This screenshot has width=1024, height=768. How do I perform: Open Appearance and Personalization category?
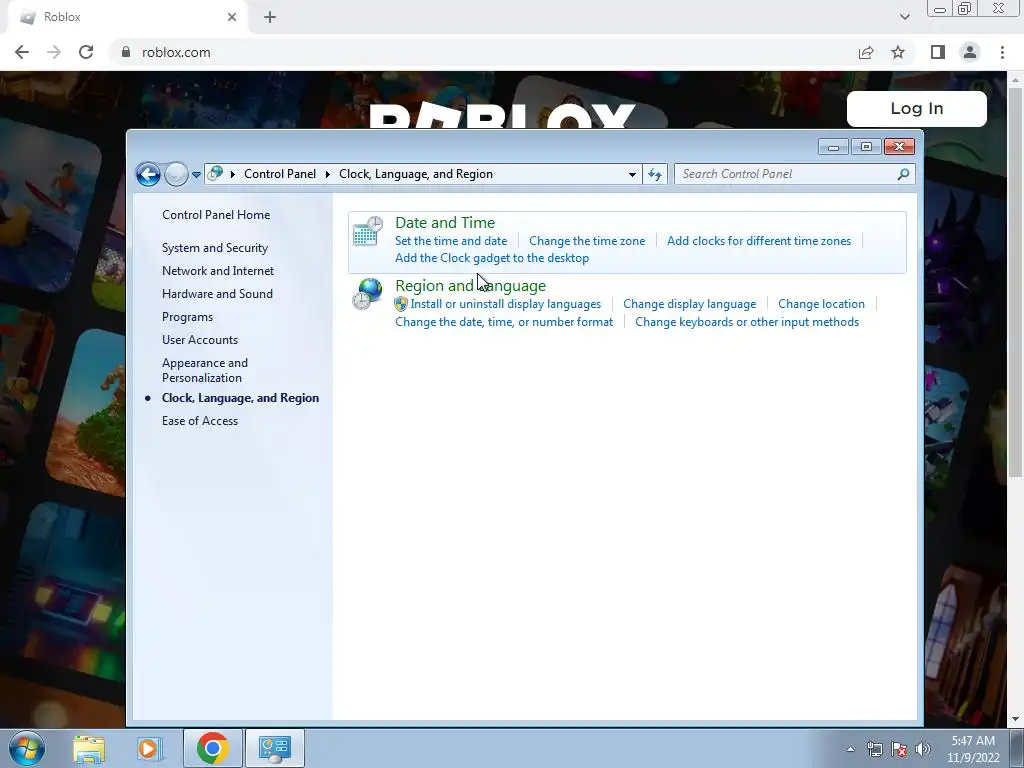(x=205, y=370)
